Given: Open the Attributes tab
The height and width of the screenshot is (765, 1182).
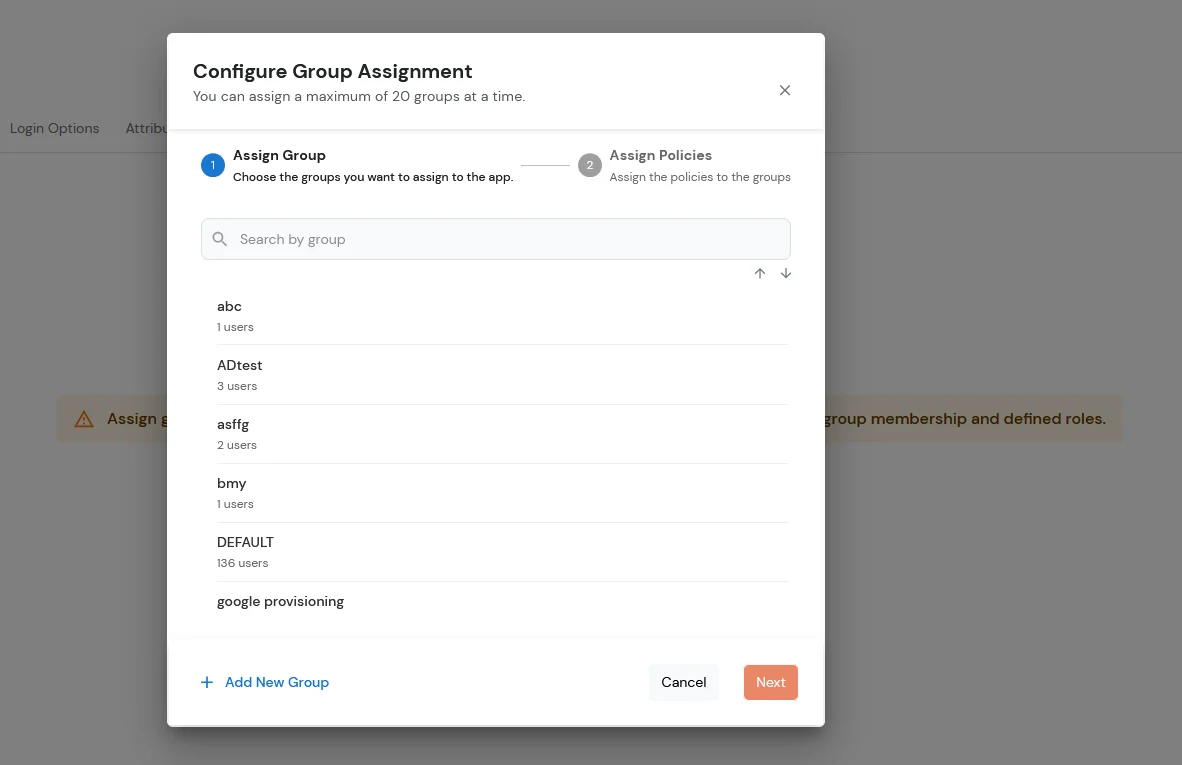Looking at the screenshot, I should [148, 128].
